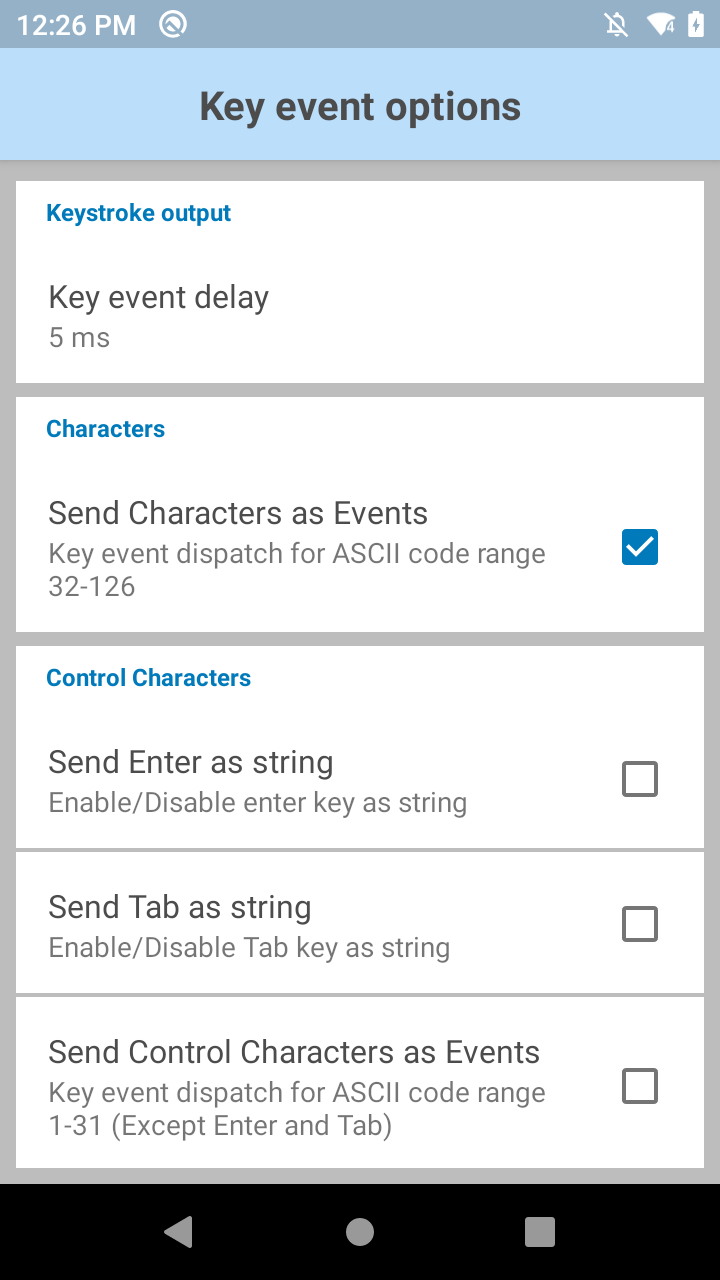
Task: Uncheck Send Characters as Events checkbox
Action: 640,547
